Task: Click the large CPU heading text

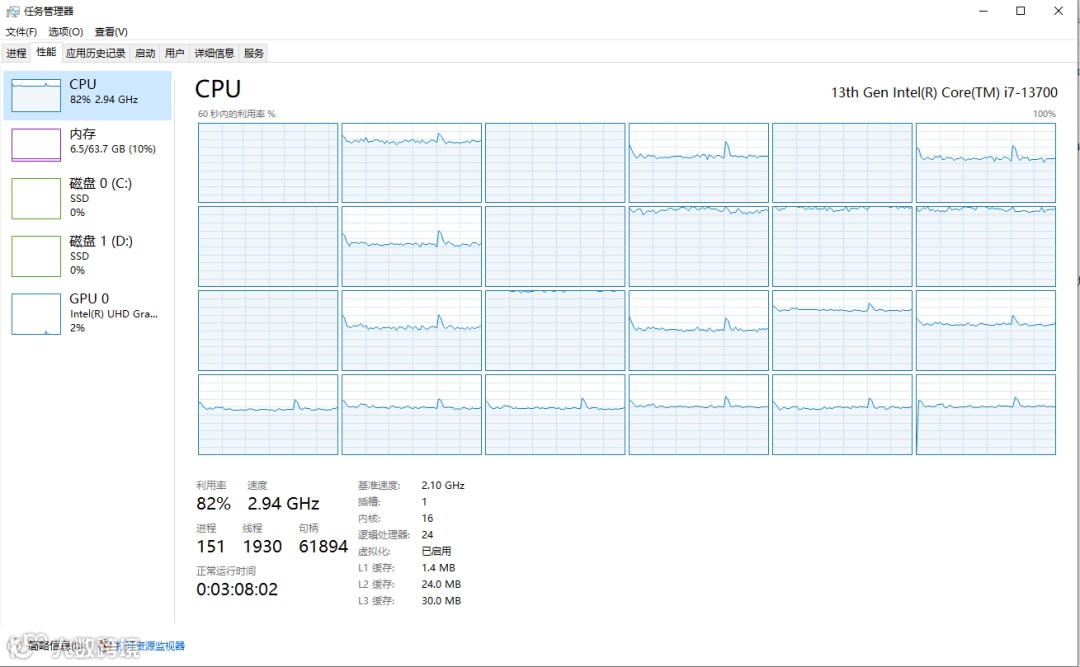Action: (218, 89)
